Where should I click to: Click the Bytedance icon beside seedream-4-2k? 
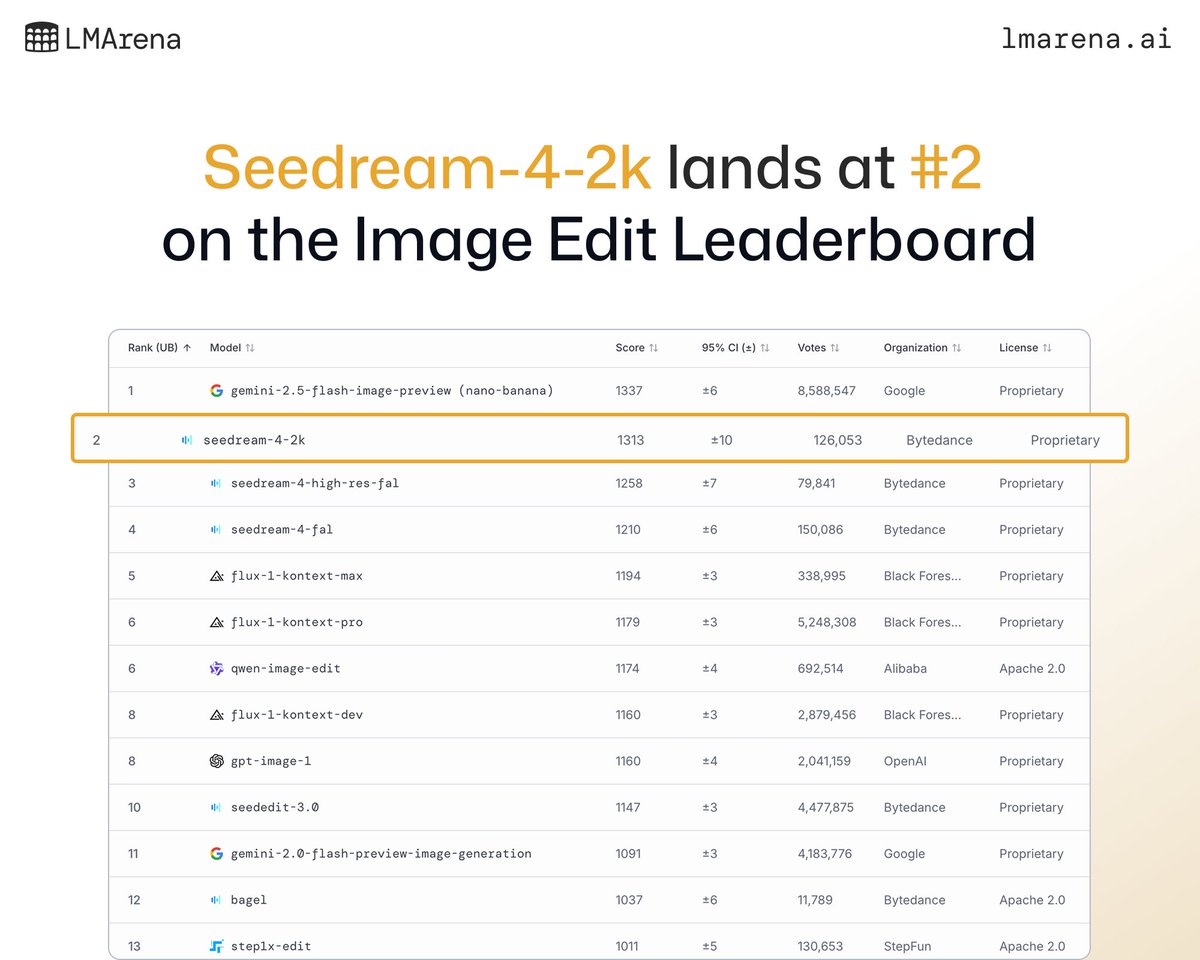pos(187,440)
